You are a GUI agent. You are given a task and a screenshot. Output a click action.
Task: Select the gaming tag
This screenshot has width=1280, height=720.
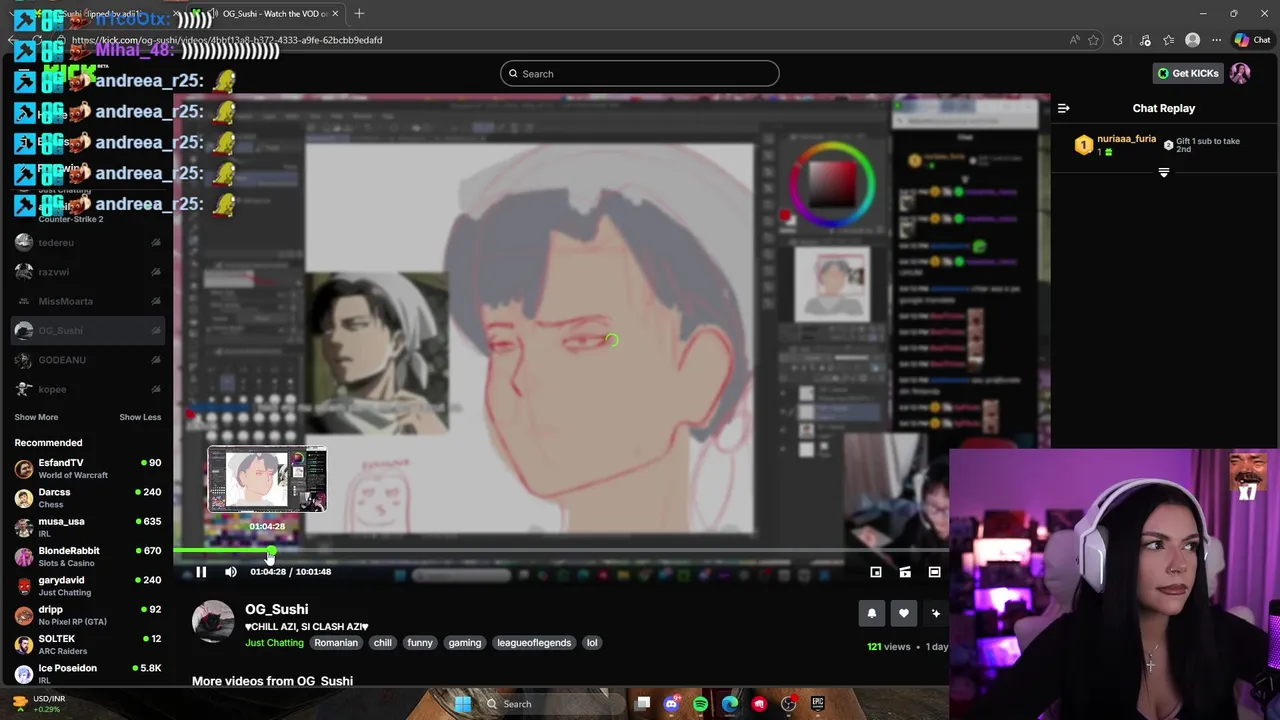465,643
